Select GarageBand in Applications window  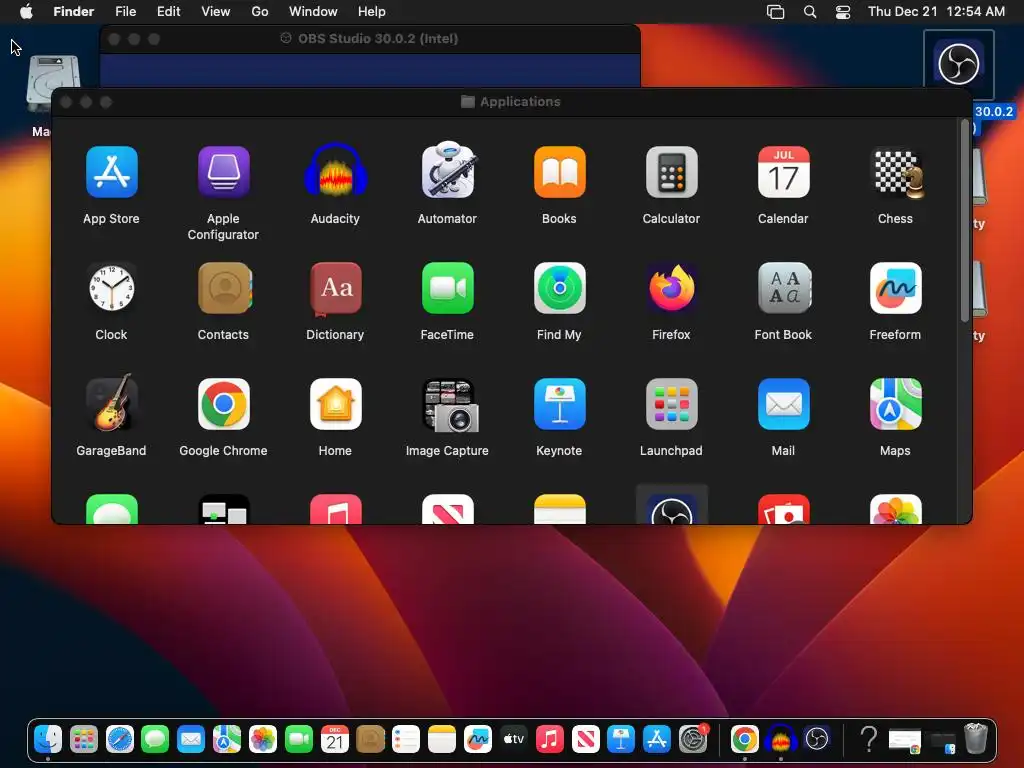pyautogui.click(x=112, y=403)
